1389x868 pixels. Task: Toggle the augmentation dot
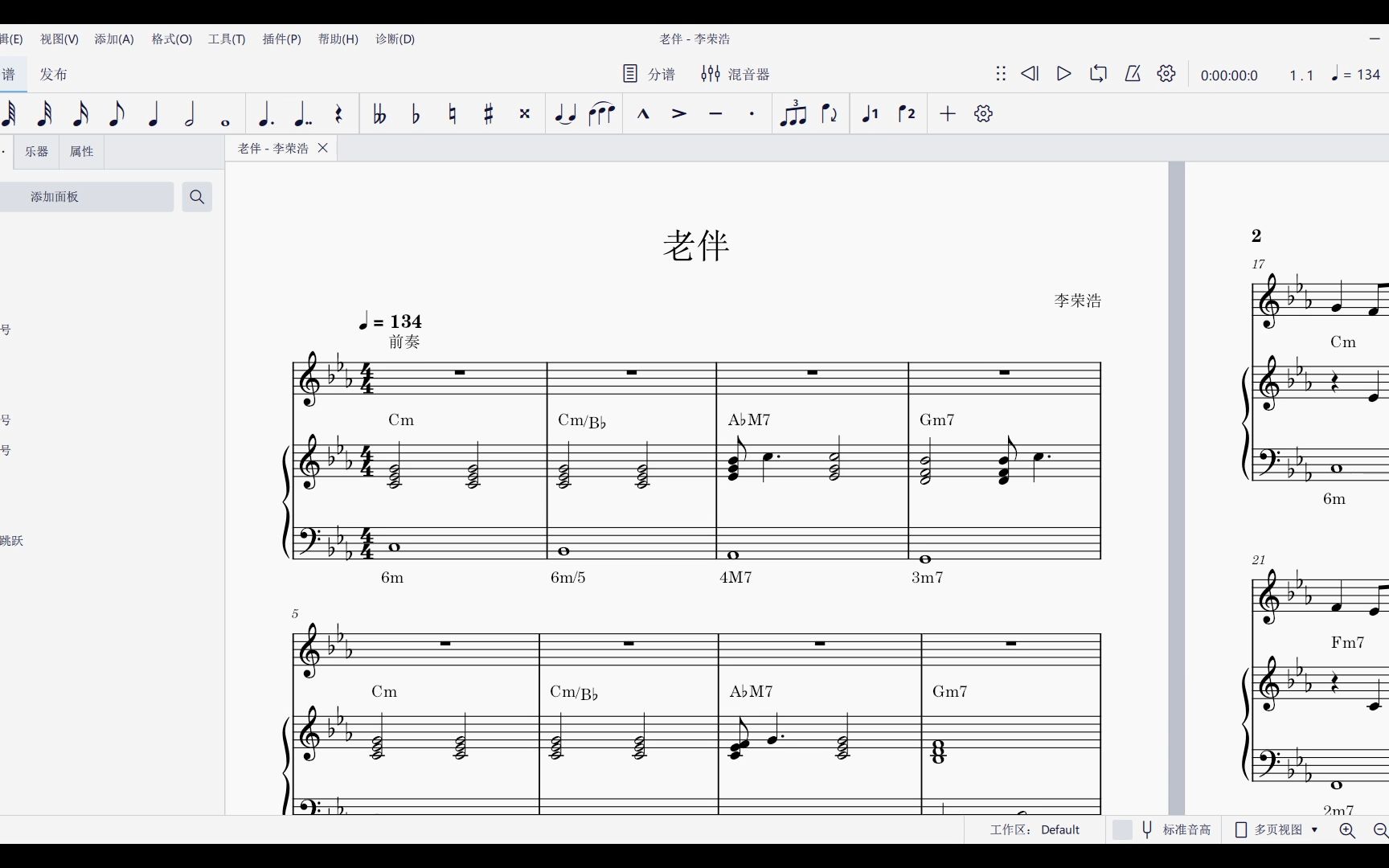tap(266, 114)
